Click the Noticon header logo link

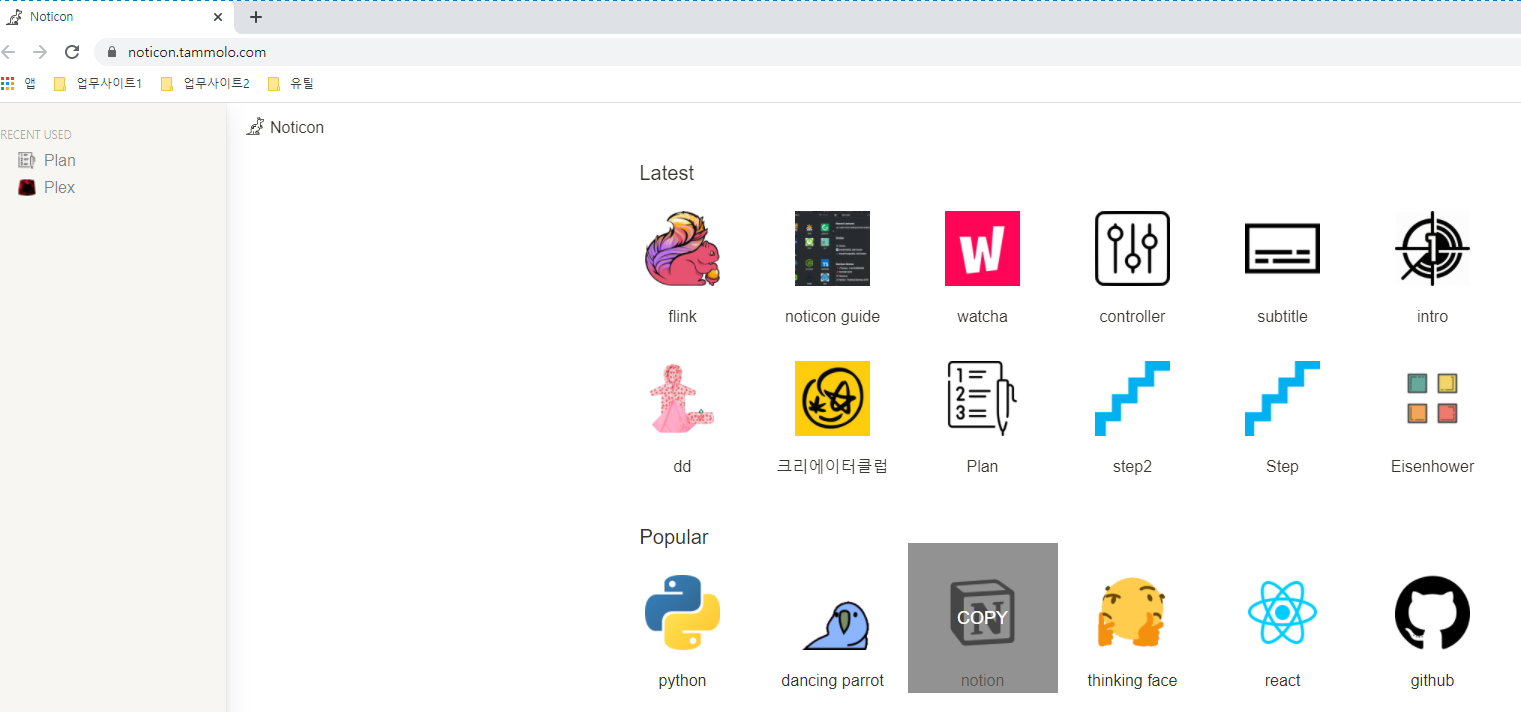(285, 127)
